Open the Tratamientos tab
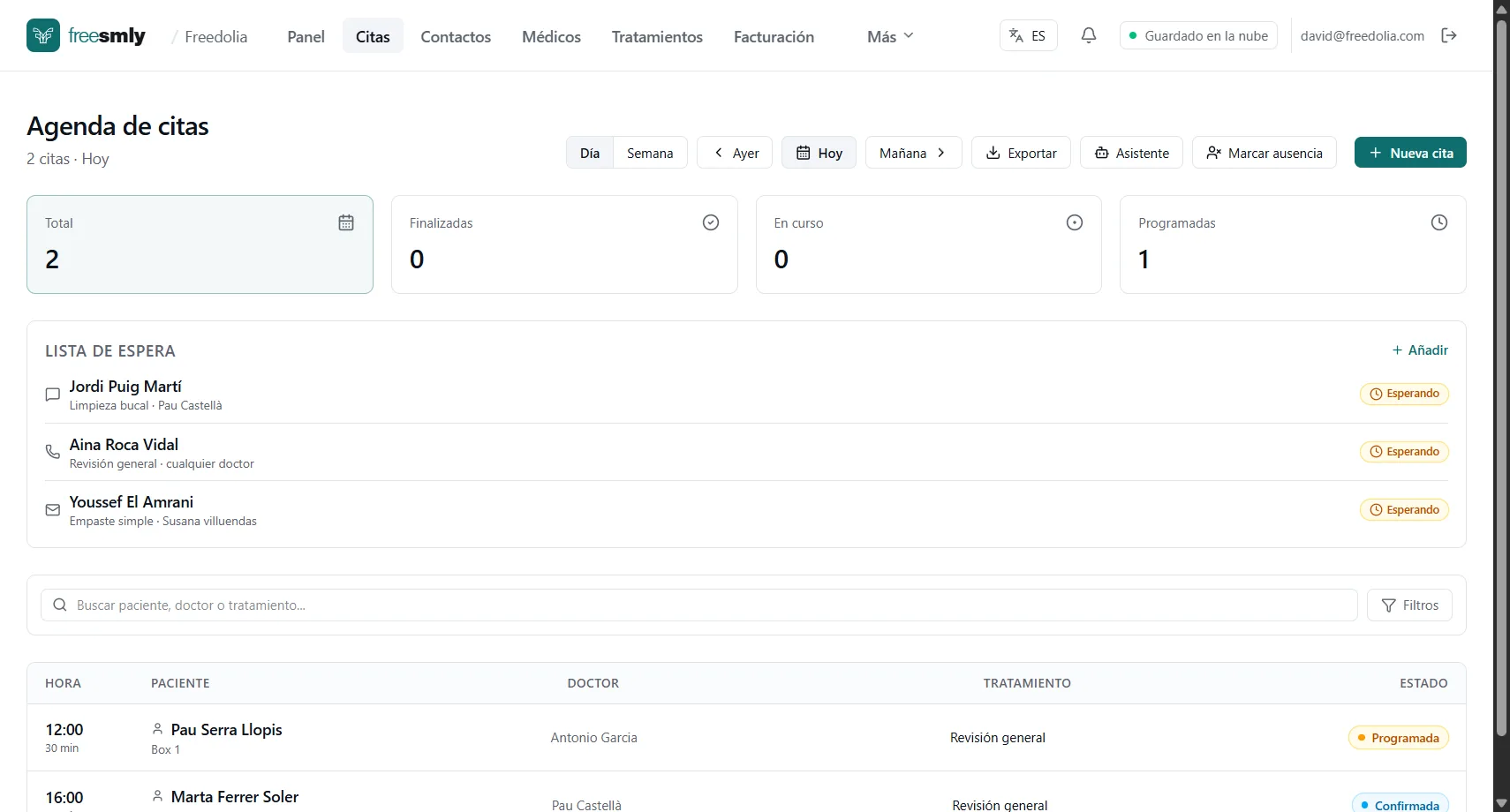Viewport: 1510px width, 812px height. (657, 36)
